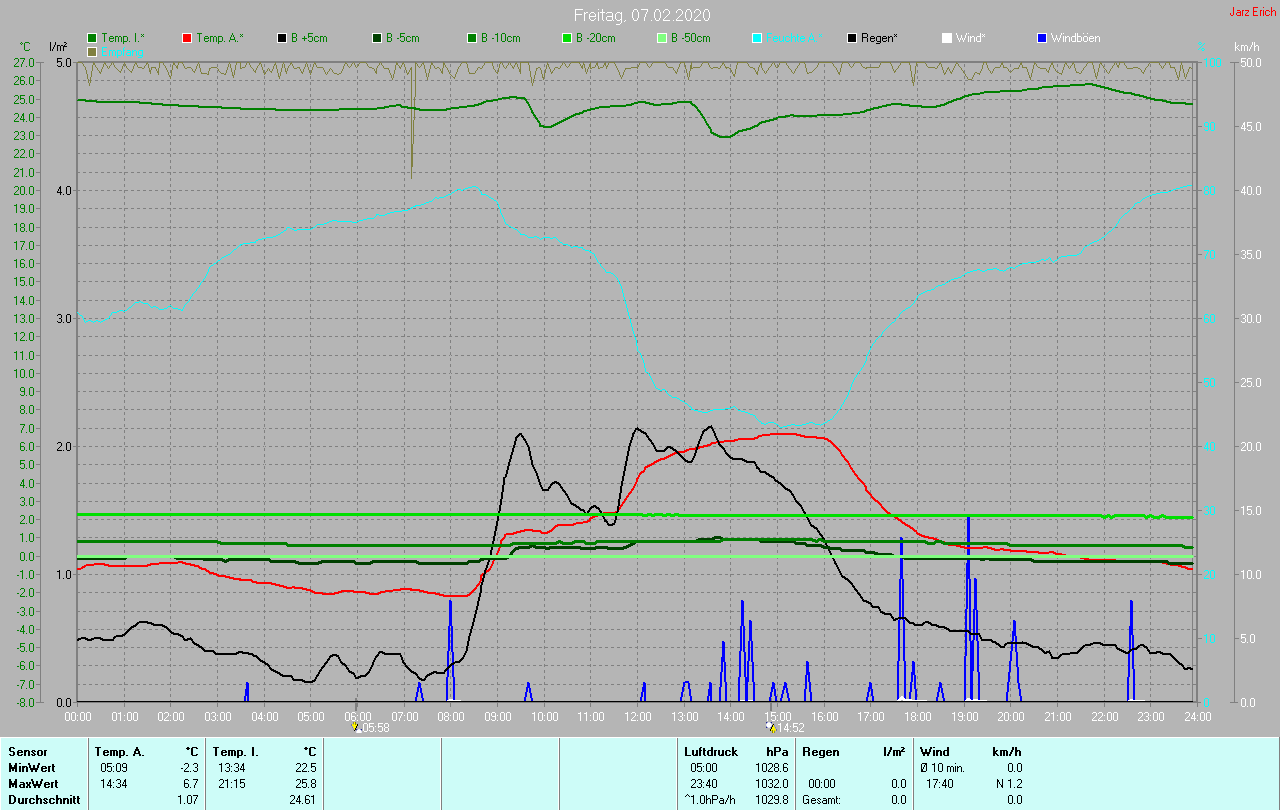Click the red Temp. A. legend swatch
Viewport: 1280px width, 810px height.
[x=187, y=38]
